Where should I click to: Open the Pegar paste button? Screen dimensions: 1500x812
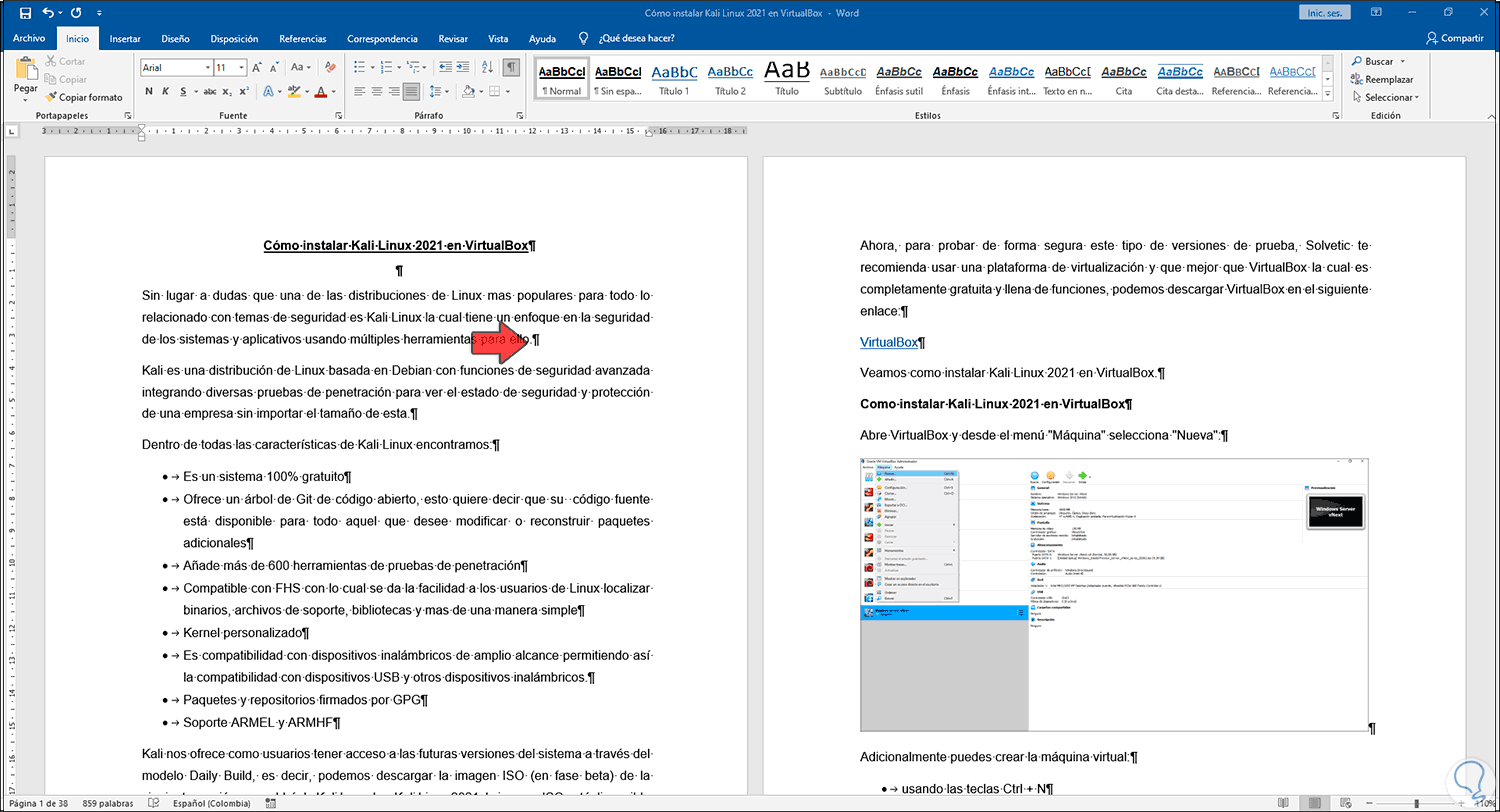[25, 78]
